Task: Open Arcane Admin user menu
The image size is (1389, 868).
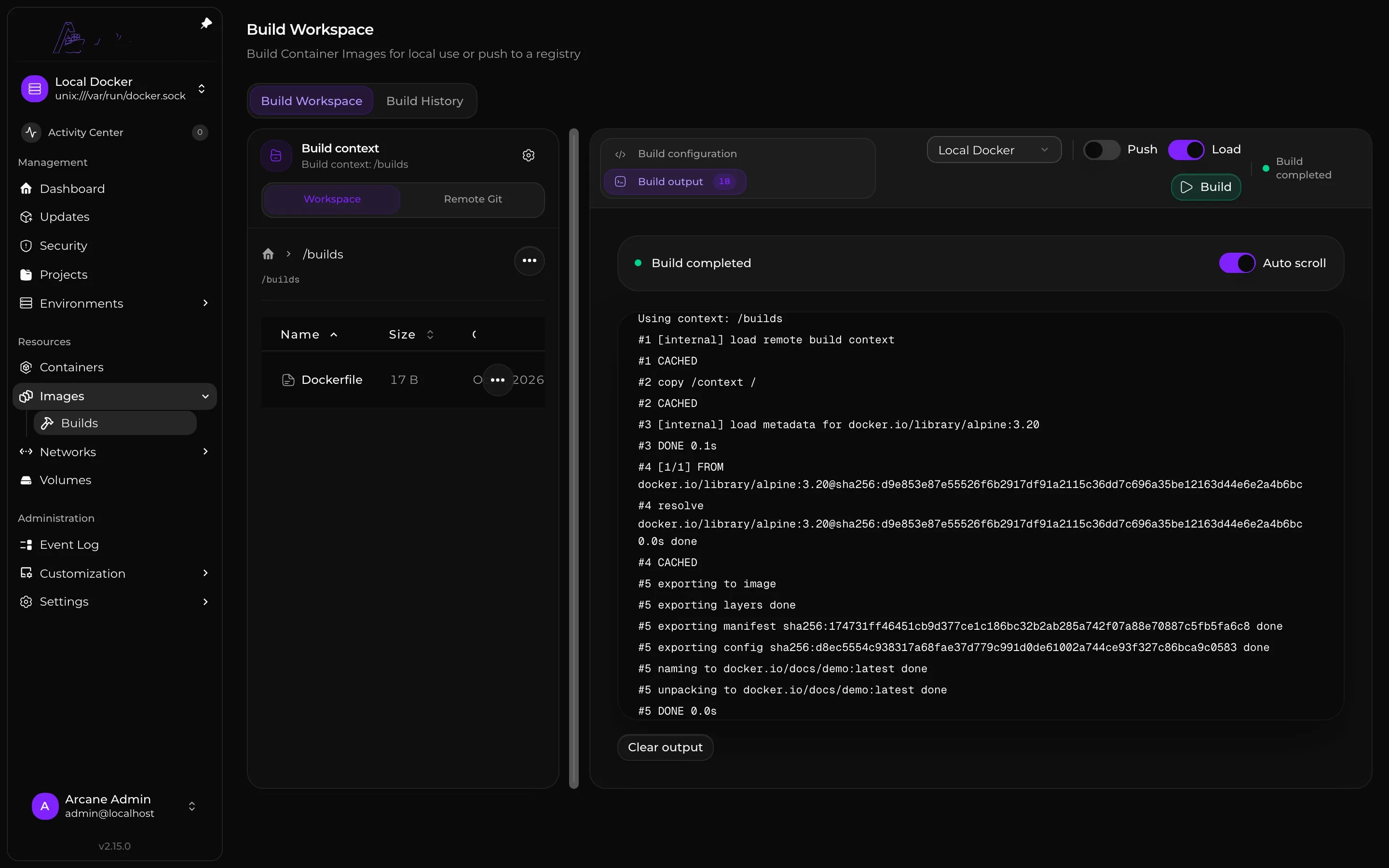Action: [x=115, y=806]
